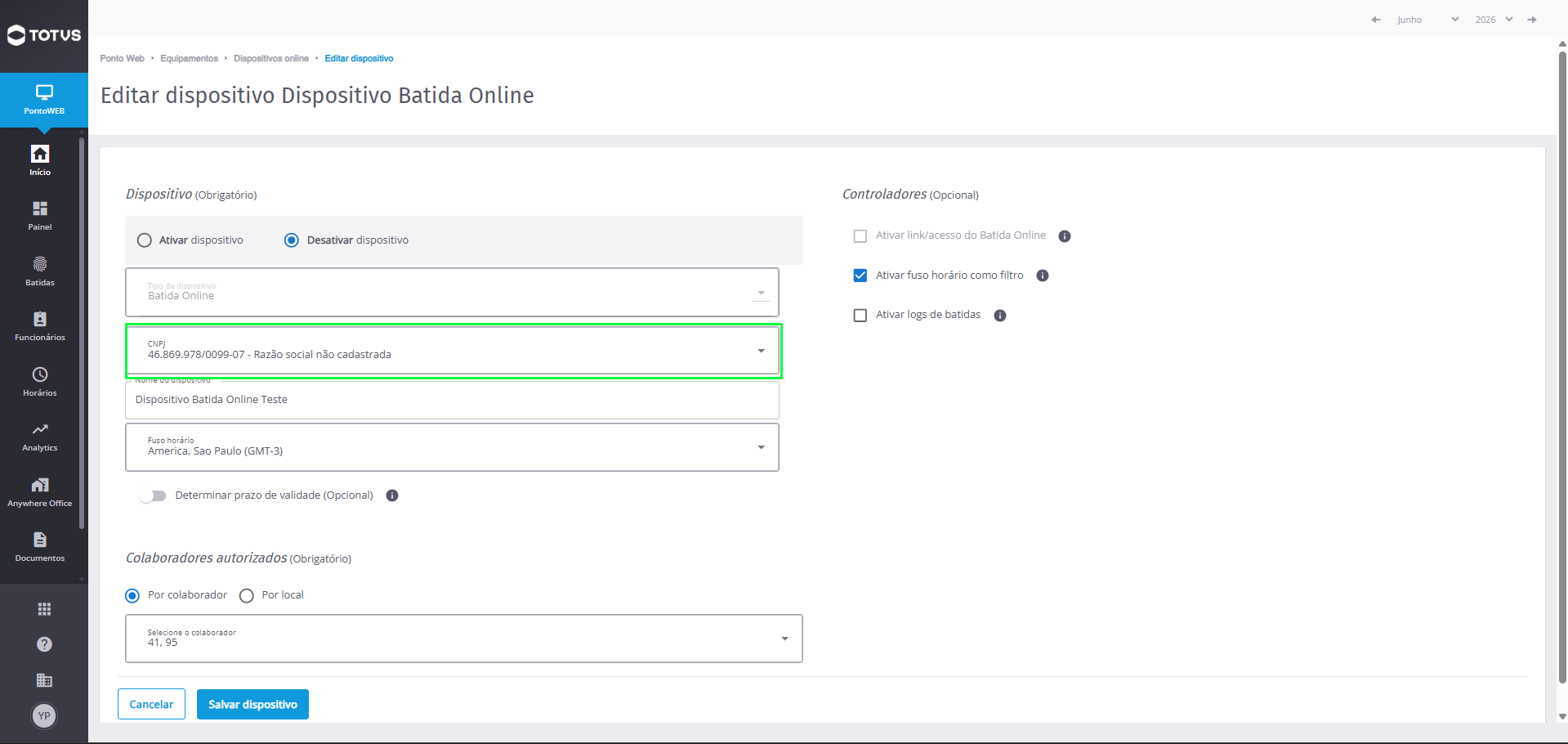Click the Cancelar button
1568x744 pixels.
[151, 704]
